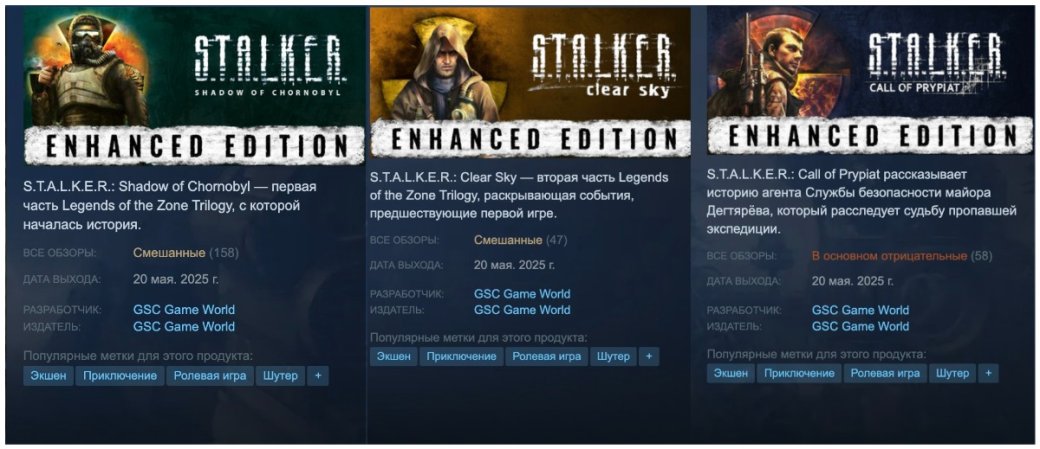The image size is (1040, 449).
Task: View В основном отрицательные reviews
Action: [x=889, y=256]
